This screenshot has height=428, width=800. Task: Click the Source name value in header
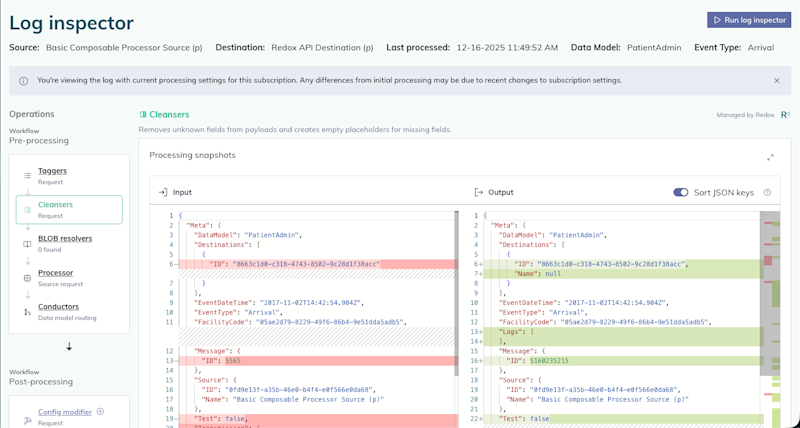124,47
